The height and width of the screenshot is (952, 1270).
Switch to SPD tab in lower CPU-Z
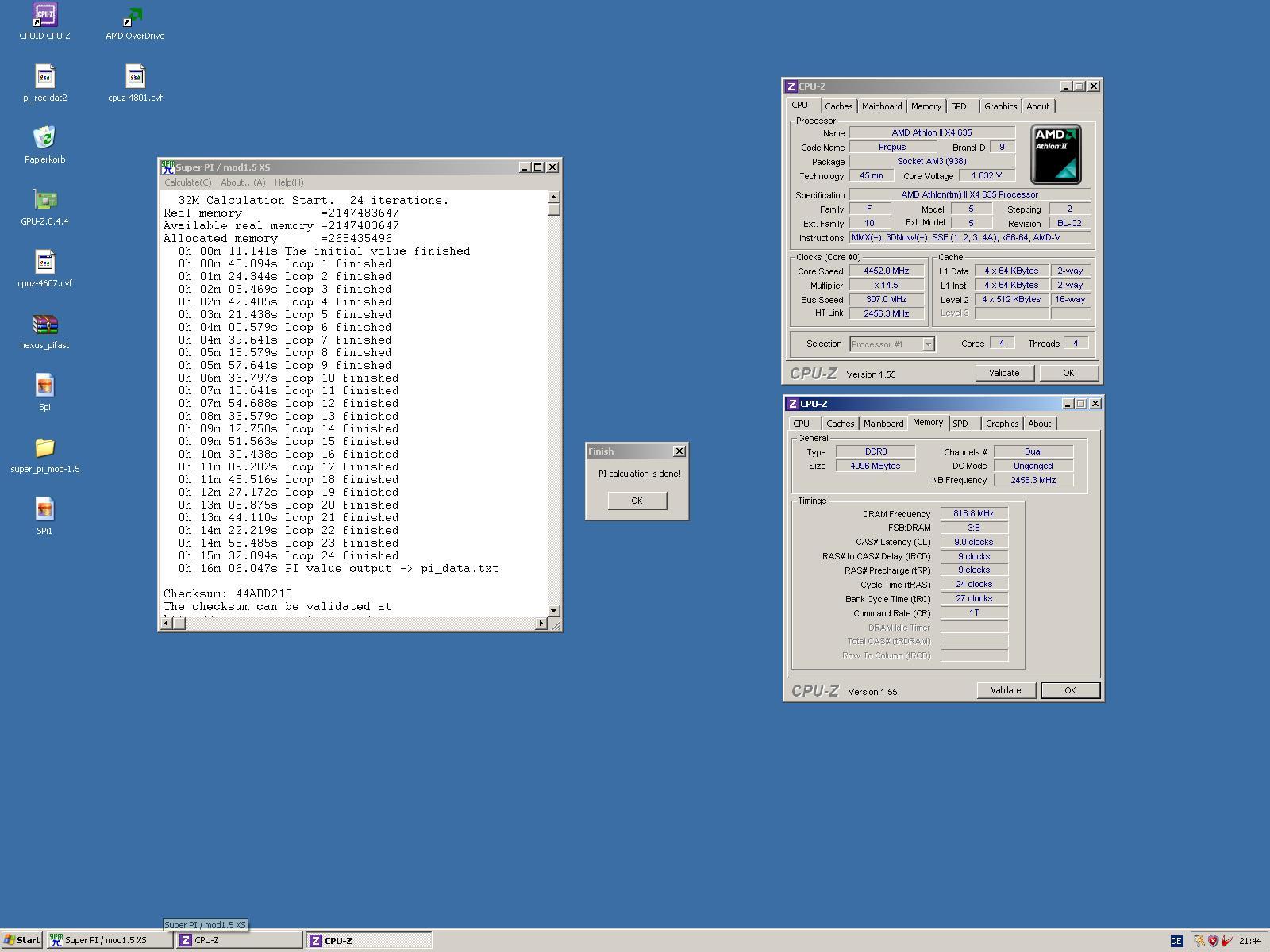[x=960, y=424]
